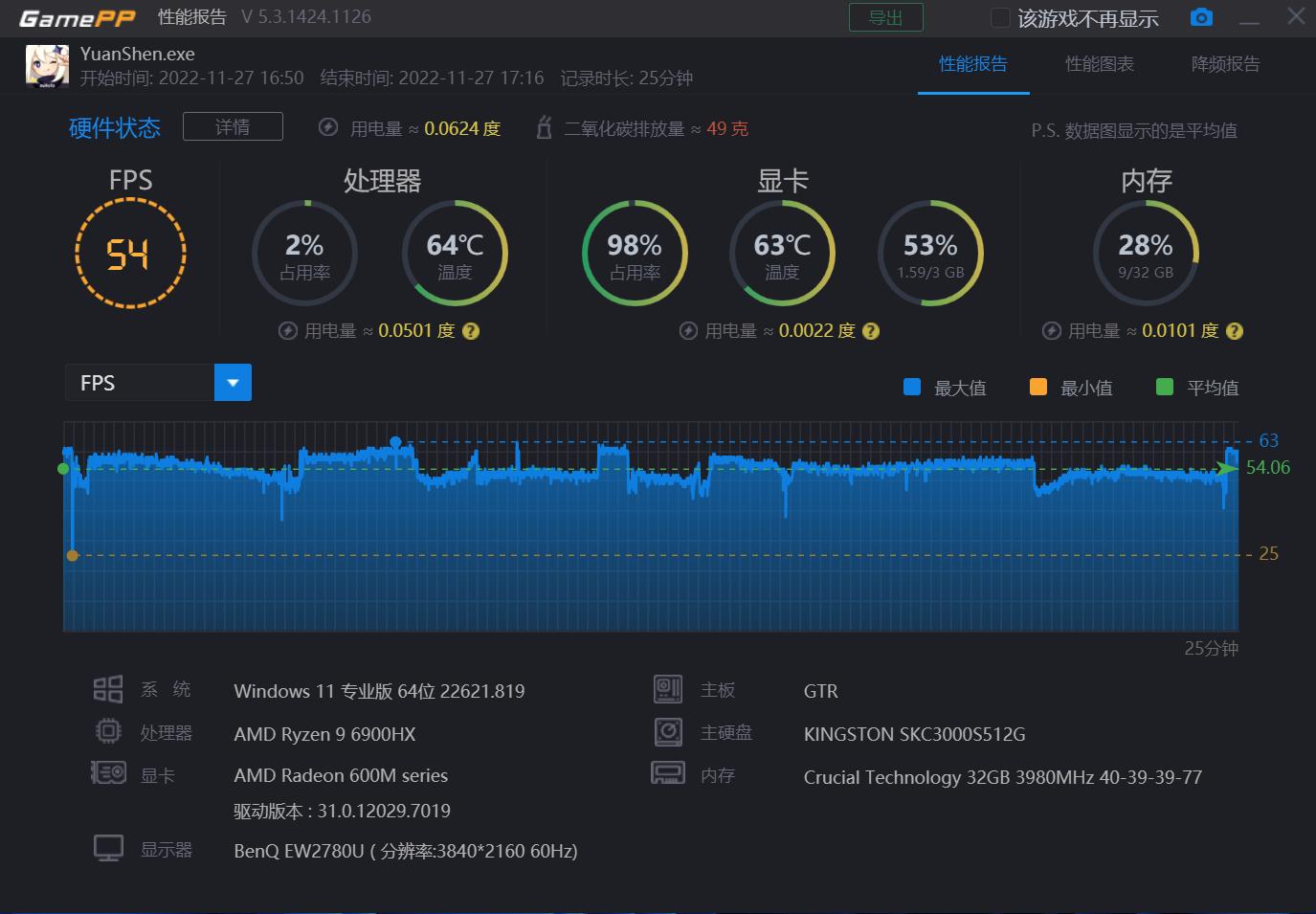This screenshot has width=1316, height=914.
Task: Click the 内存 memory module icon
Action: click(668, 772)
